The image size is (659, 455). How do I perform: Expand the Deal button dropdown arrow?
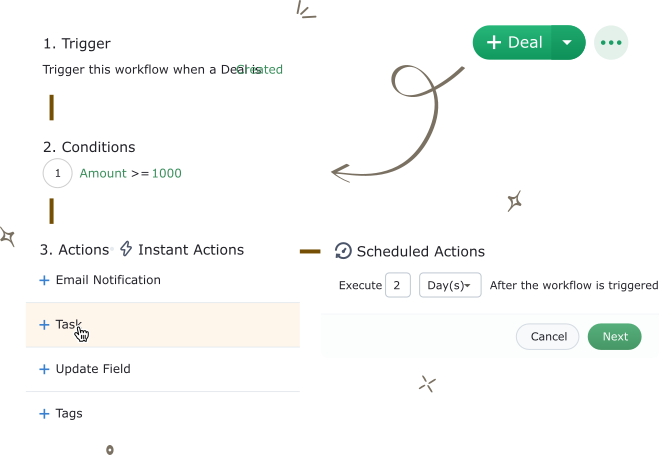567,42
